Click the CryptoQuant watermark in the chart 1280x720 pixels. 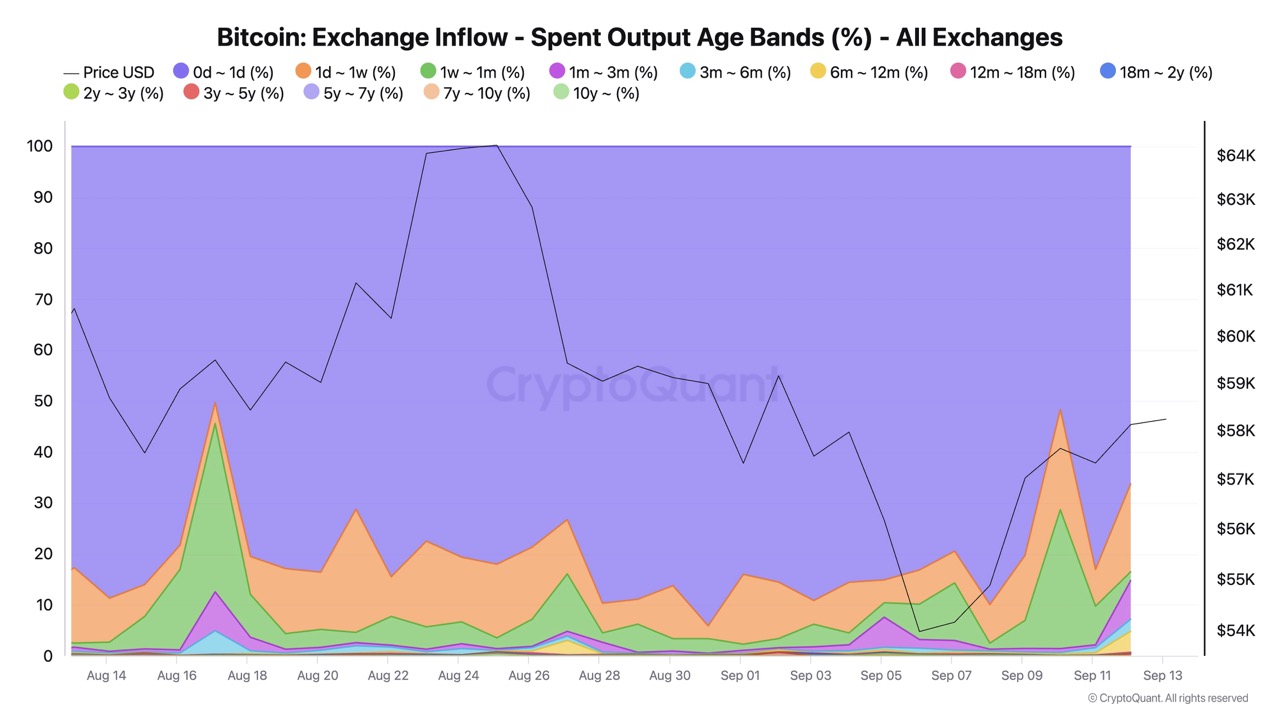coord(633,385)
